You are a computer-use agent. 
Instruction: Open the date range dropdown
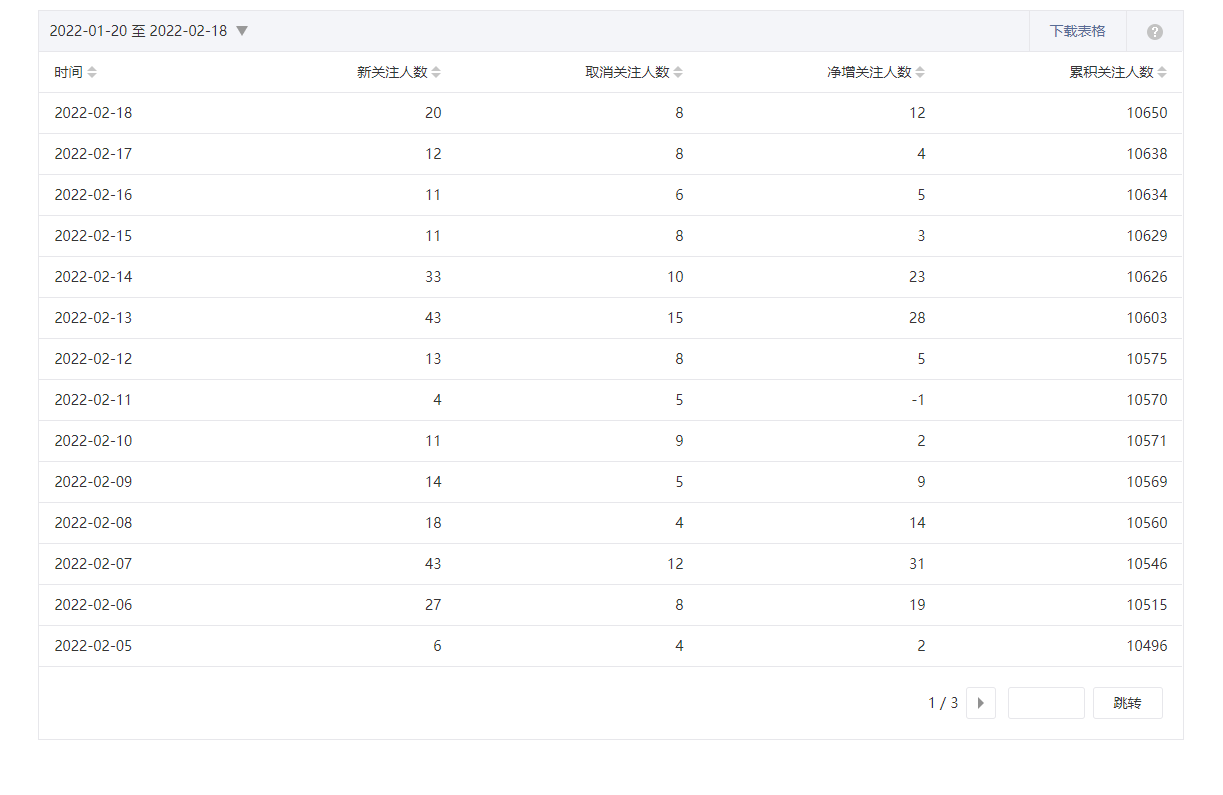click(241, 31)
